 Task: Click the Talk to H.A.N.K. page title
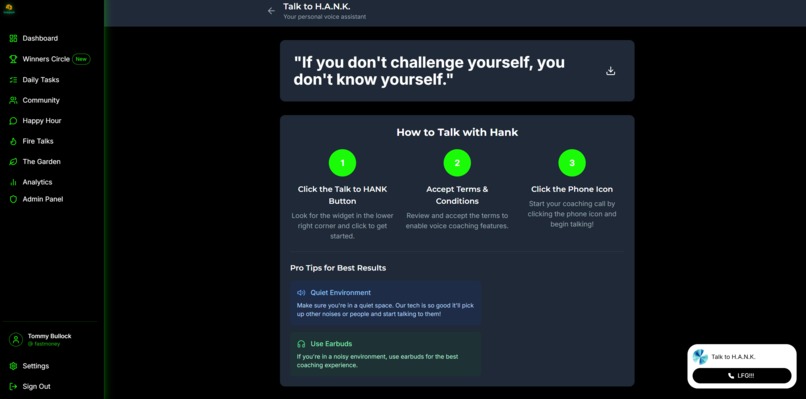pos(316,7)
